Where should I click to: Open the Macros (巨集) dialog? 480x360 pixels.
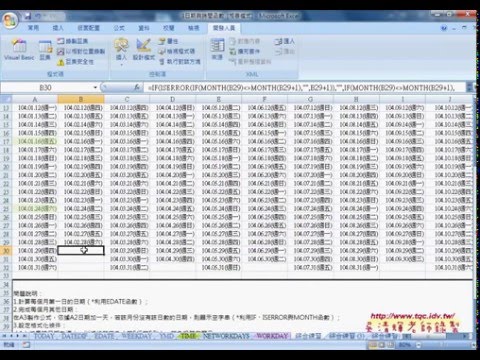point(45,49)
